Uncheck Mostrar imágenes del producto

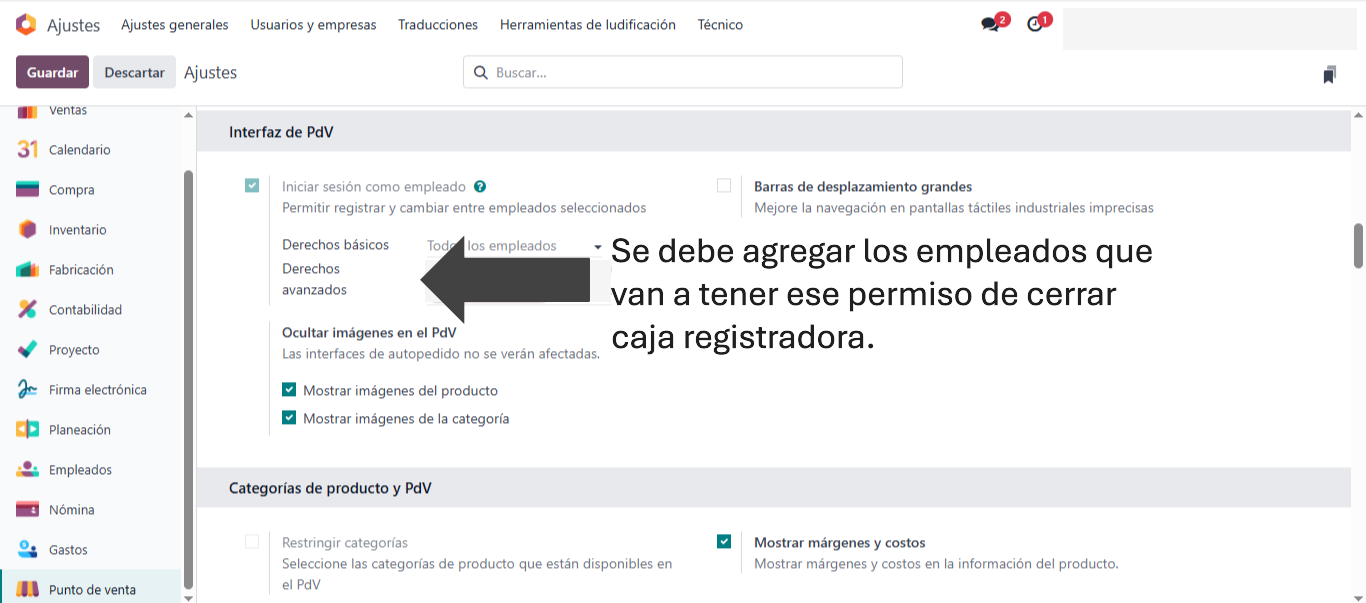[289, 390]
